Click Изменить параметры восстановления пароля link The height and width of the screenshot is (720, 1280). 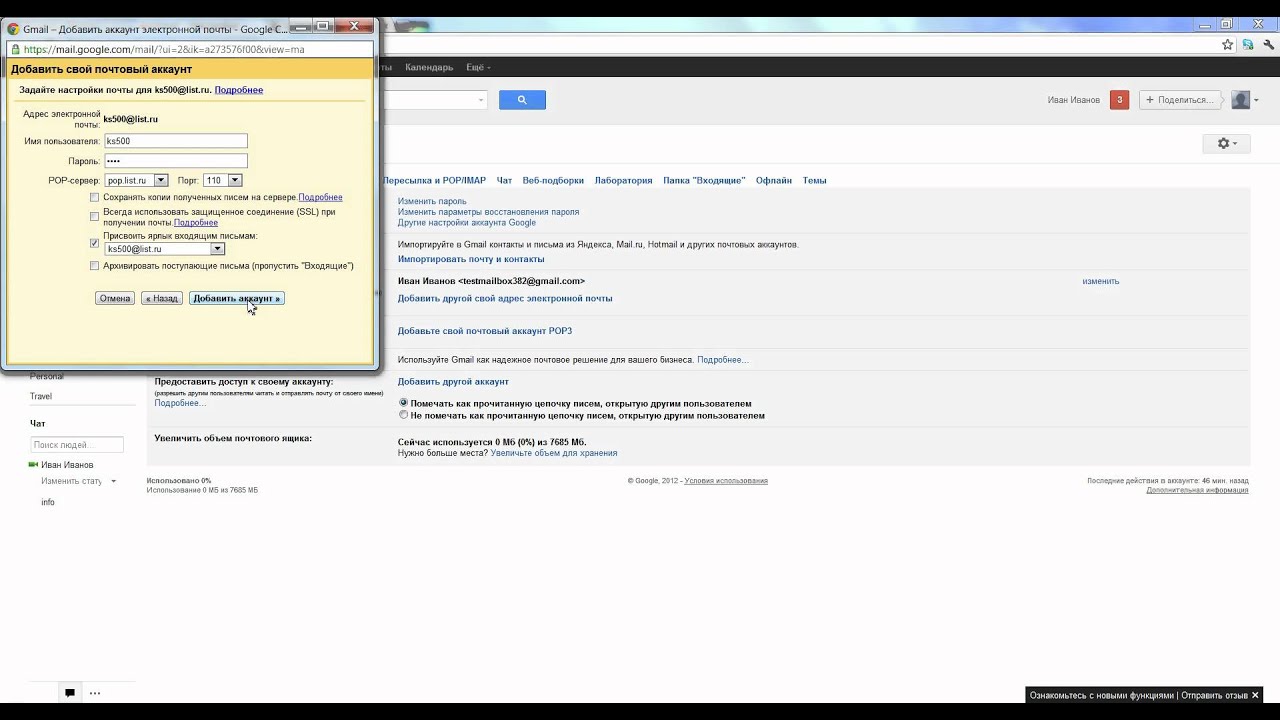coord(488,212)
